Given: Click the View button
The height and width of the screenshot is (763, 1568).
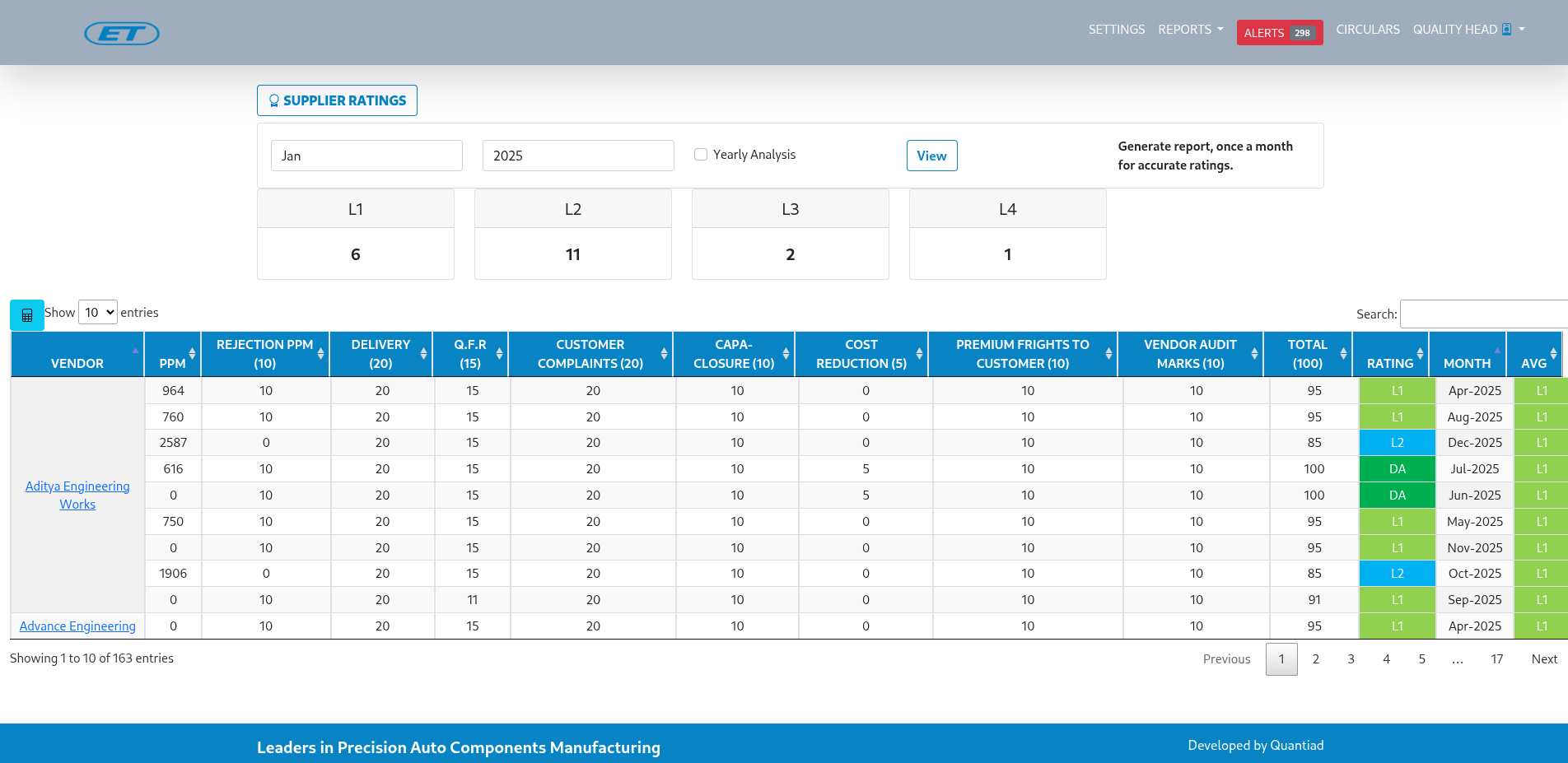Looking at the screenshot, I should (x=931, y=156).
